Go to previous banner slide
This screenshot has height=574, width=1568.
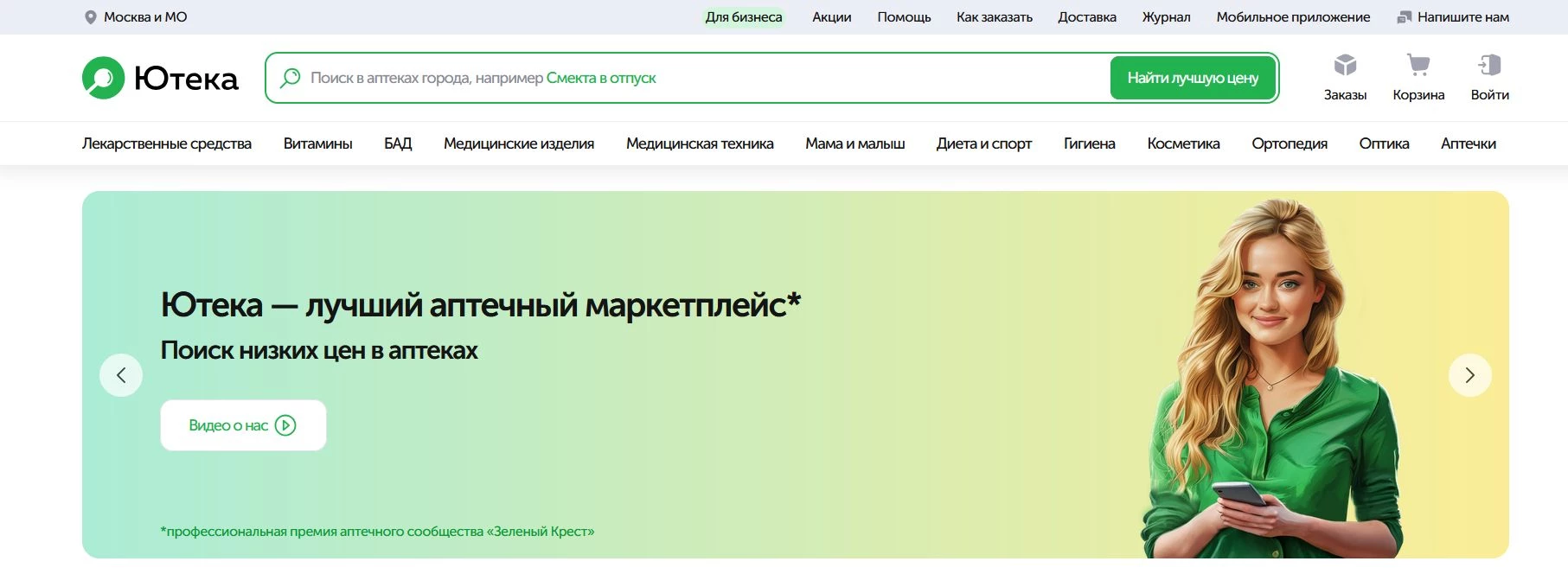coord(121,375)
